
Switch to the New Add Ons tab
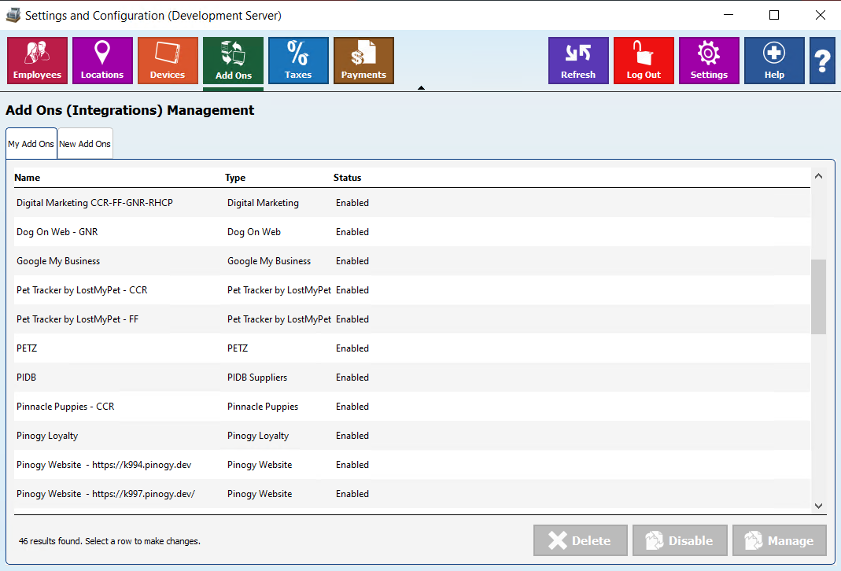85,144
